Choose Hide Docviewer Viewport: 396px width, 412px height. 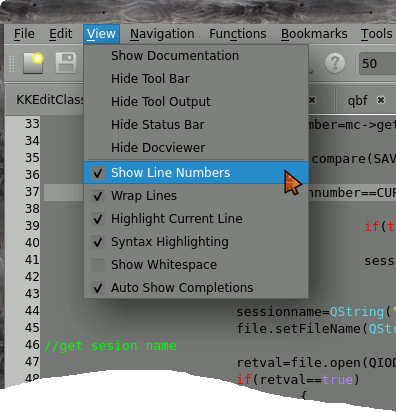[x=196, y=148]
